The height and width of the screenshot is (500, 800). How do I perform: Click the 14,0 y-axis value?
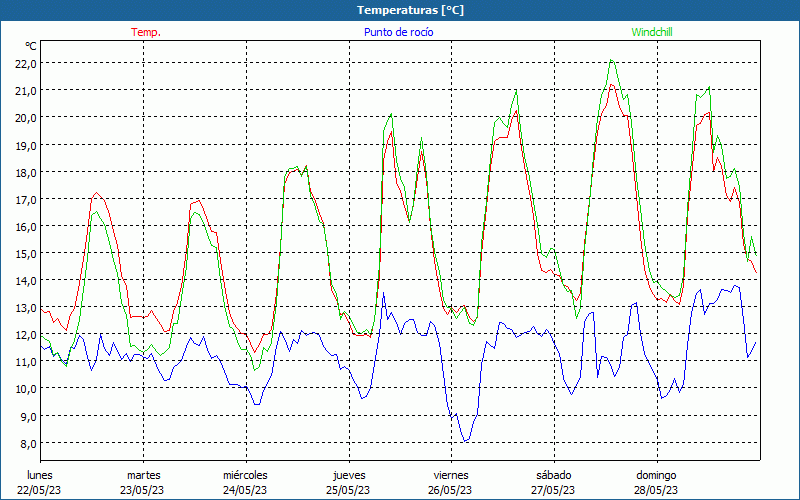(26, 281)
